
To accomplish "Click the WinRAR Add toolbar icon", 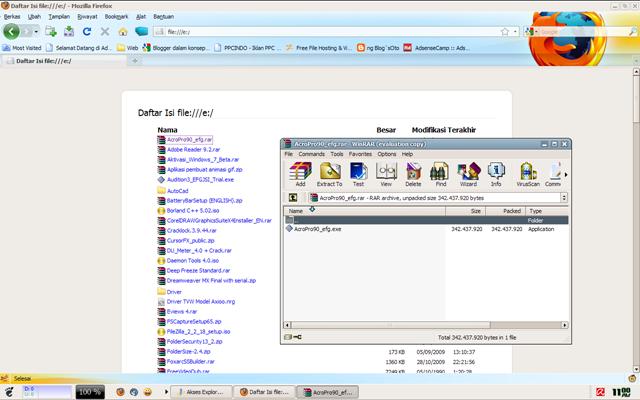I will point(300,174).
